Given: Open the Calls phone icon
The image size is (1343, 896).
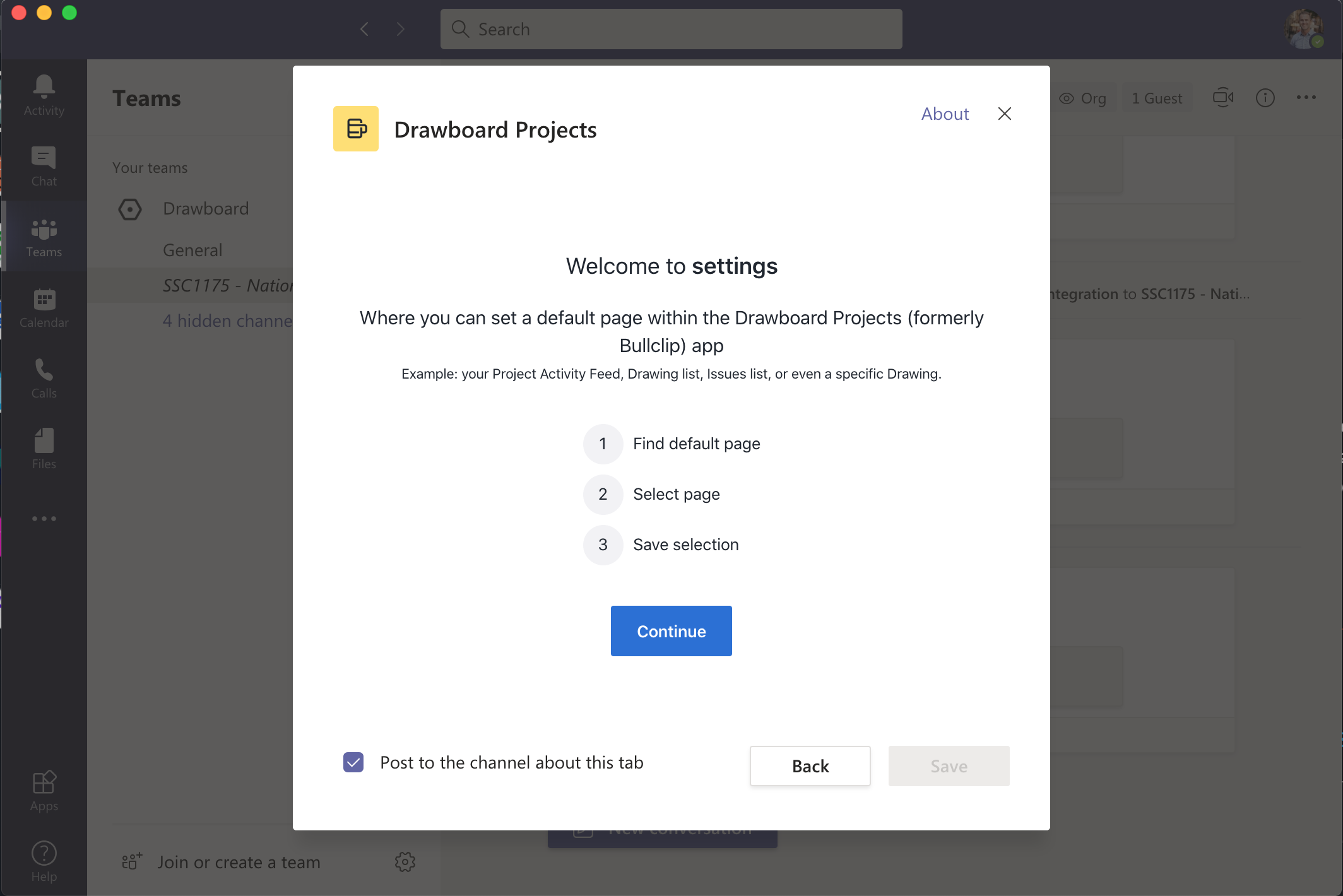Looking at the screenshot, I should click(x=44, y=378).
